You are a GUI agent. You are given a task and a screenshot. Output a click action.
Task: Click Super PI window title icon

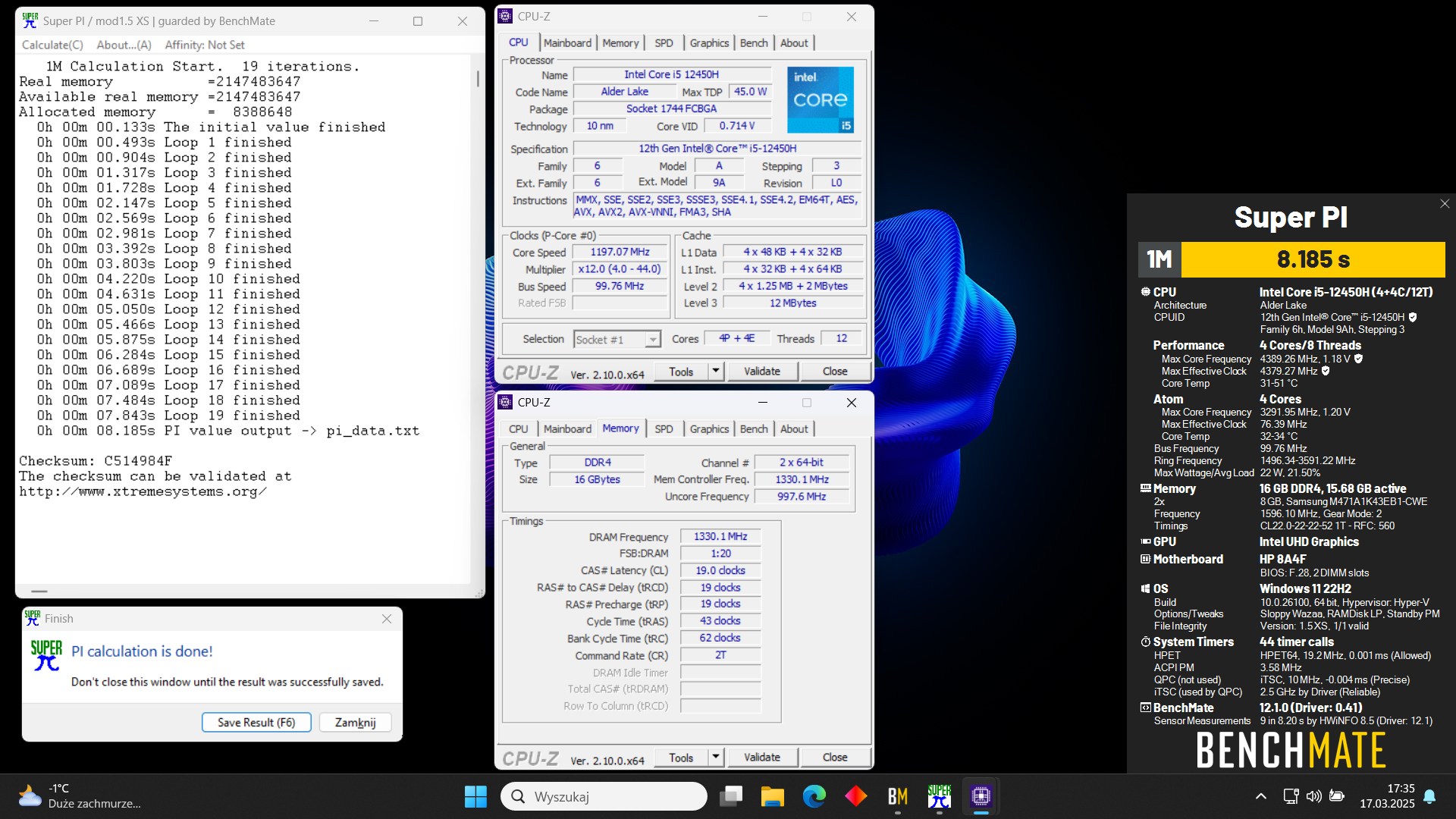point(30,20)
